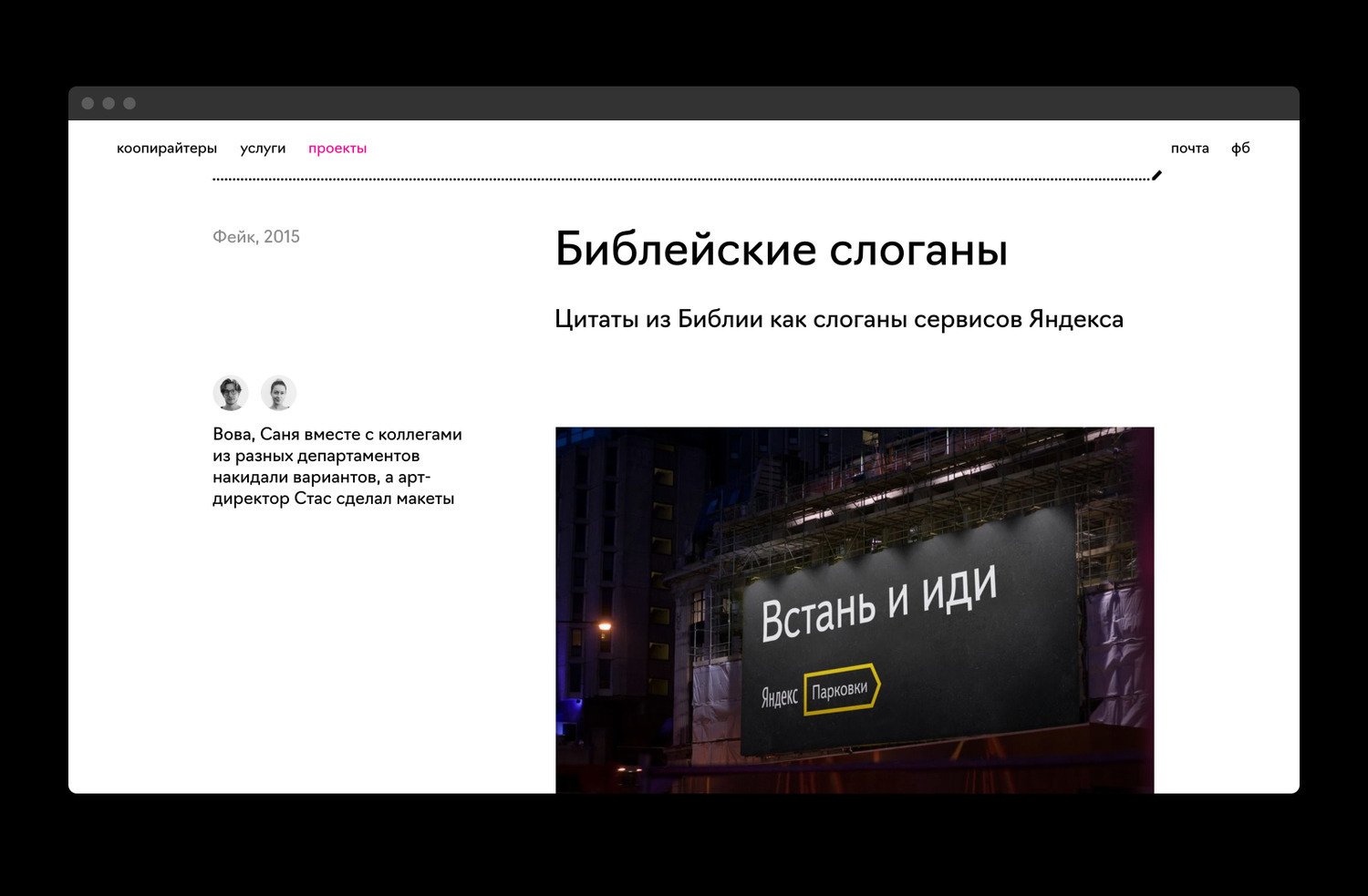Click the Фейк, 2015 label
The width and height of the screenshot is (1368, 896).
[256, 237]
